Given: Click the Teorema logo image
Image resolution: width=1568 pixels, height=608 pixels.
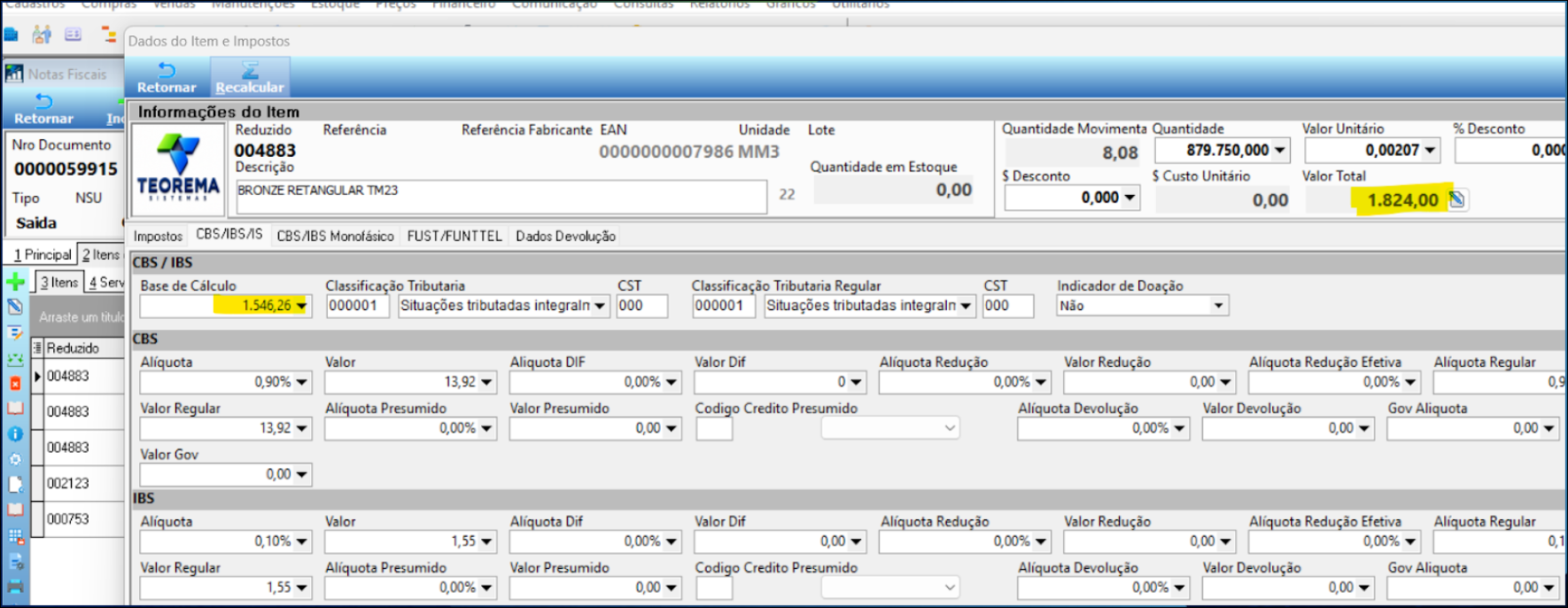Looking at the screenshot, I should [x=178, y=168].
